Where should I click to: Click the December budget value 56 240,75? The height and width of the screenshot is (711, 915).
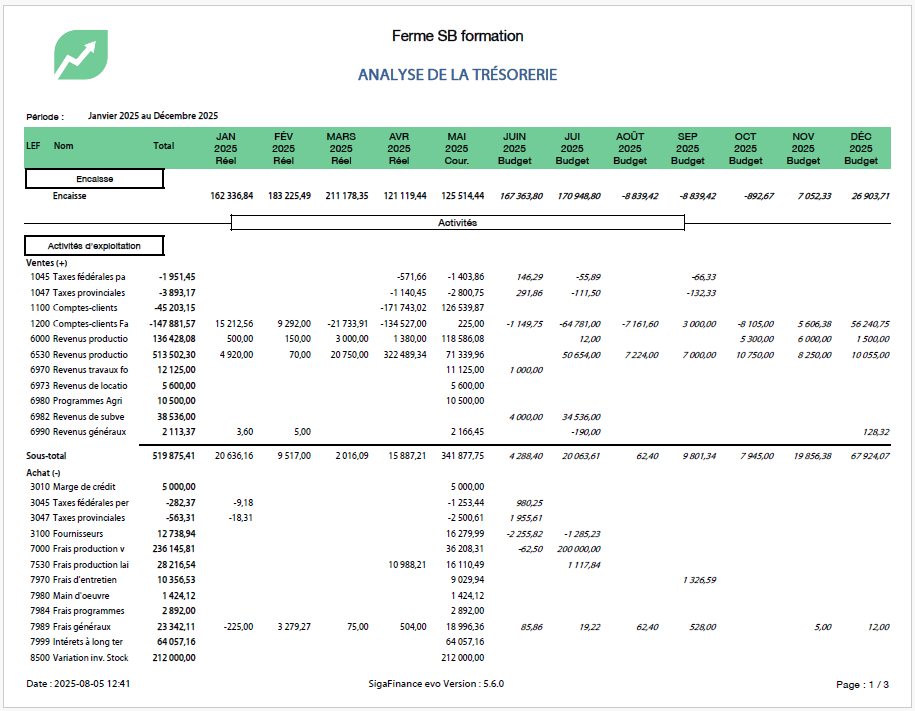(870, 323)
